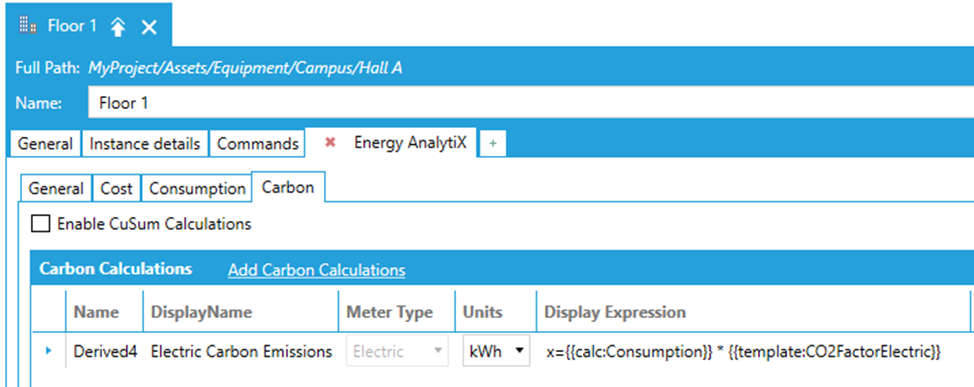Remove Energy AnalytiX via the red x icon
Screen dimensions: 974x387
[330, 143]
